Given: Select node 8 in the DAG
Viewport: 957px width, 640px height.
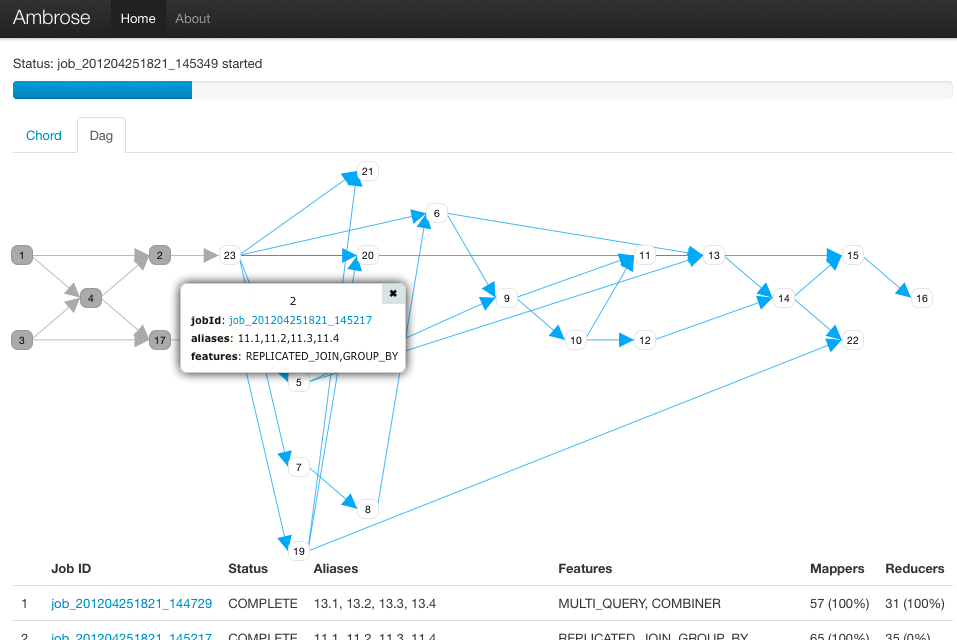Looking at the screenshot, I should click(x=366, y=508).
